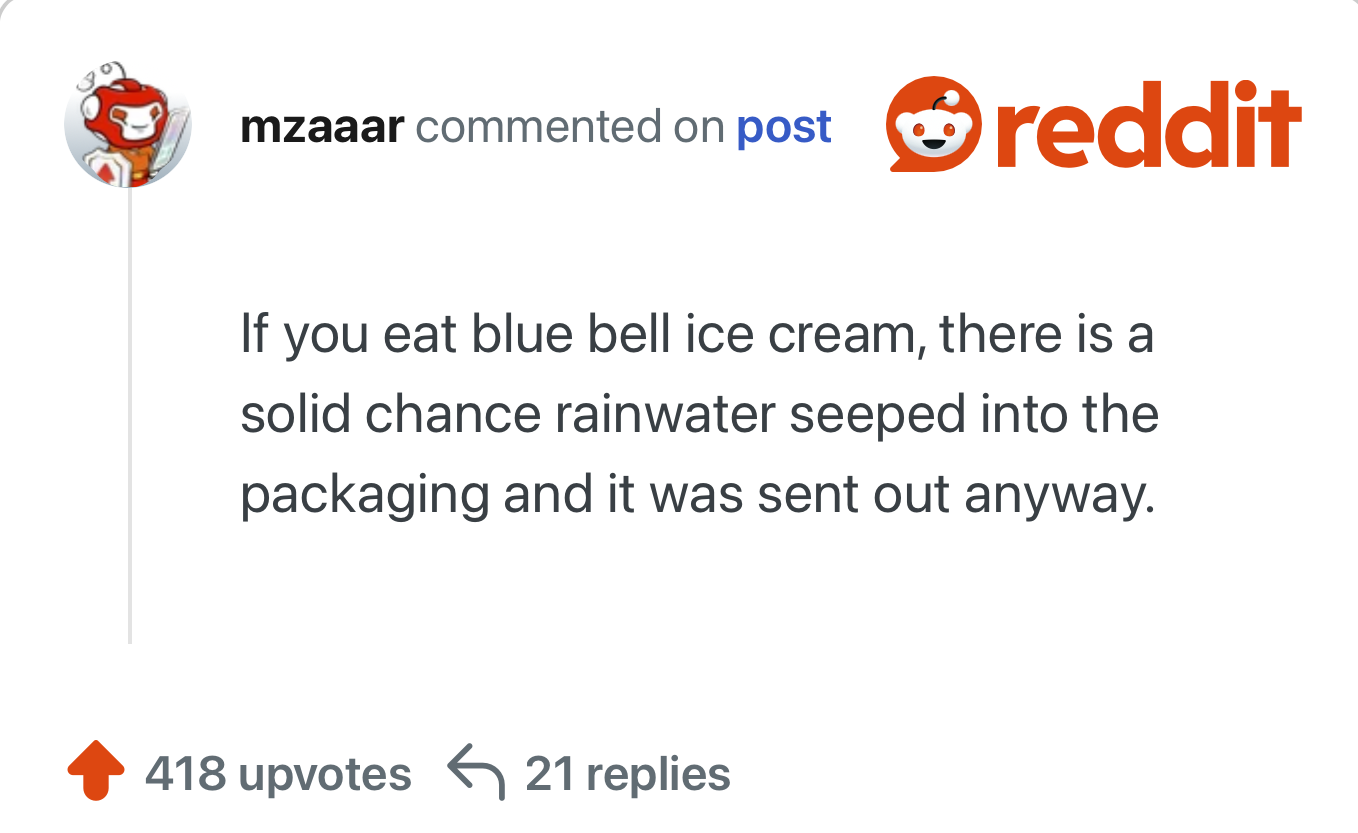
Task: Open mzaaar's avatar picture
Action: 128,127
